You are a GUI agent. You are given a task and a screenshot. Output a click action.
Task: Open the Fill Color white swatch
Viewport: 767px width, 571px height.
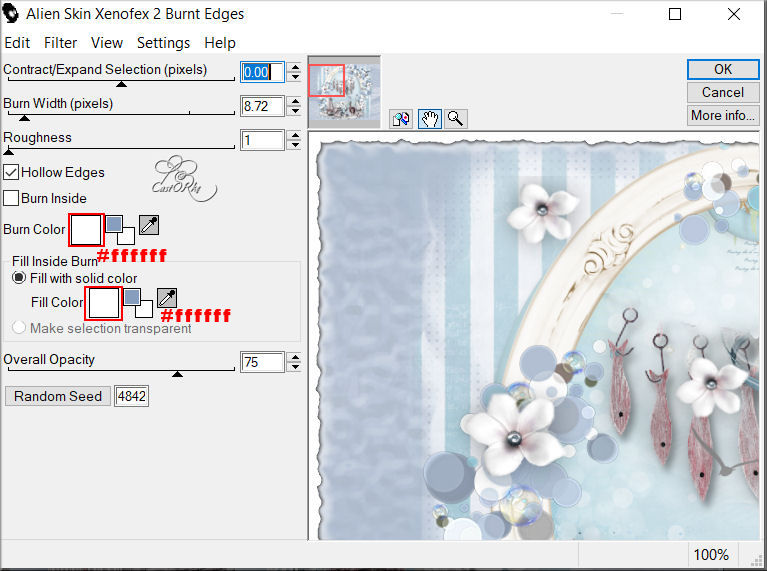pos(104,303)
